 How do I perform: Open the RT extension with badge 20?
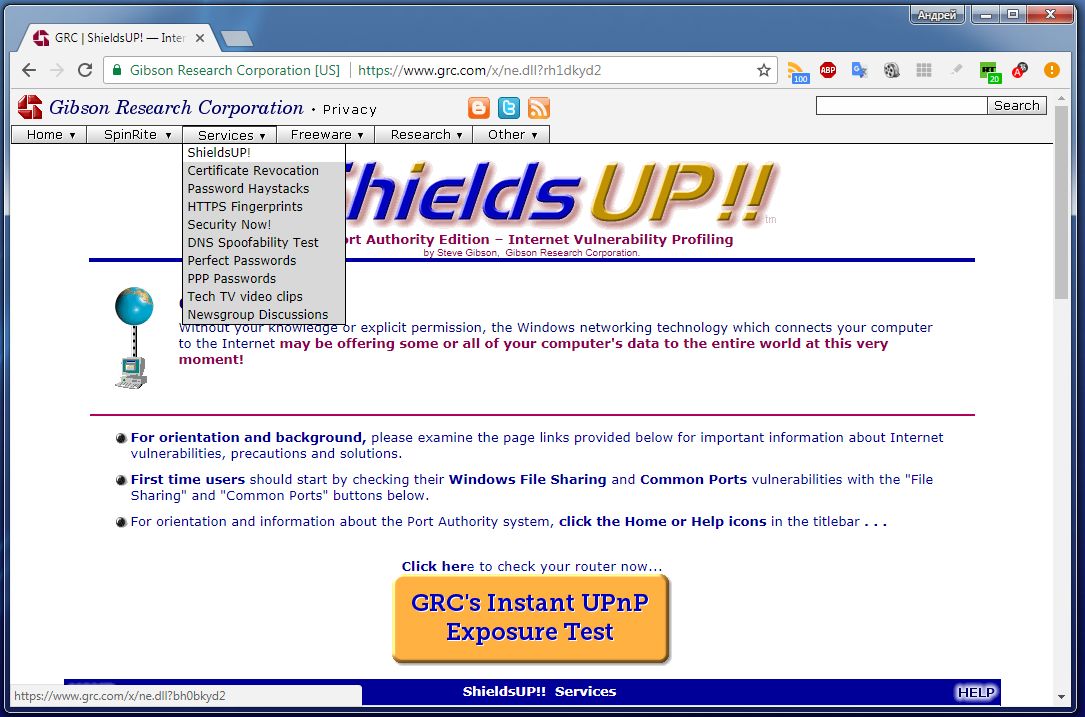pyautogui.click(x=990, y=71)
